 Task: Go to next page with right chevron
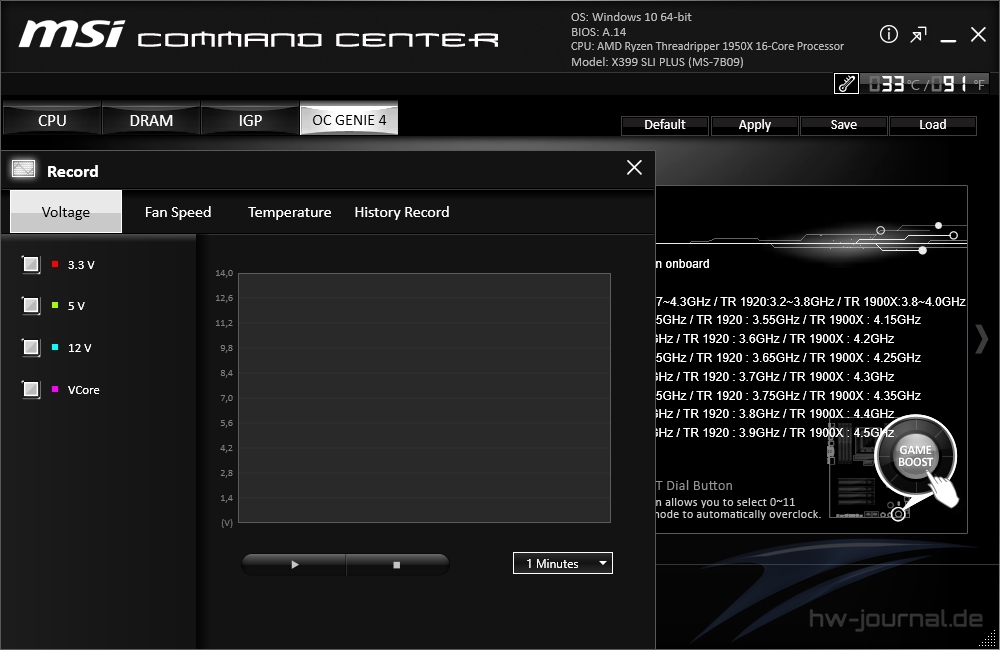tap(982, 339)
